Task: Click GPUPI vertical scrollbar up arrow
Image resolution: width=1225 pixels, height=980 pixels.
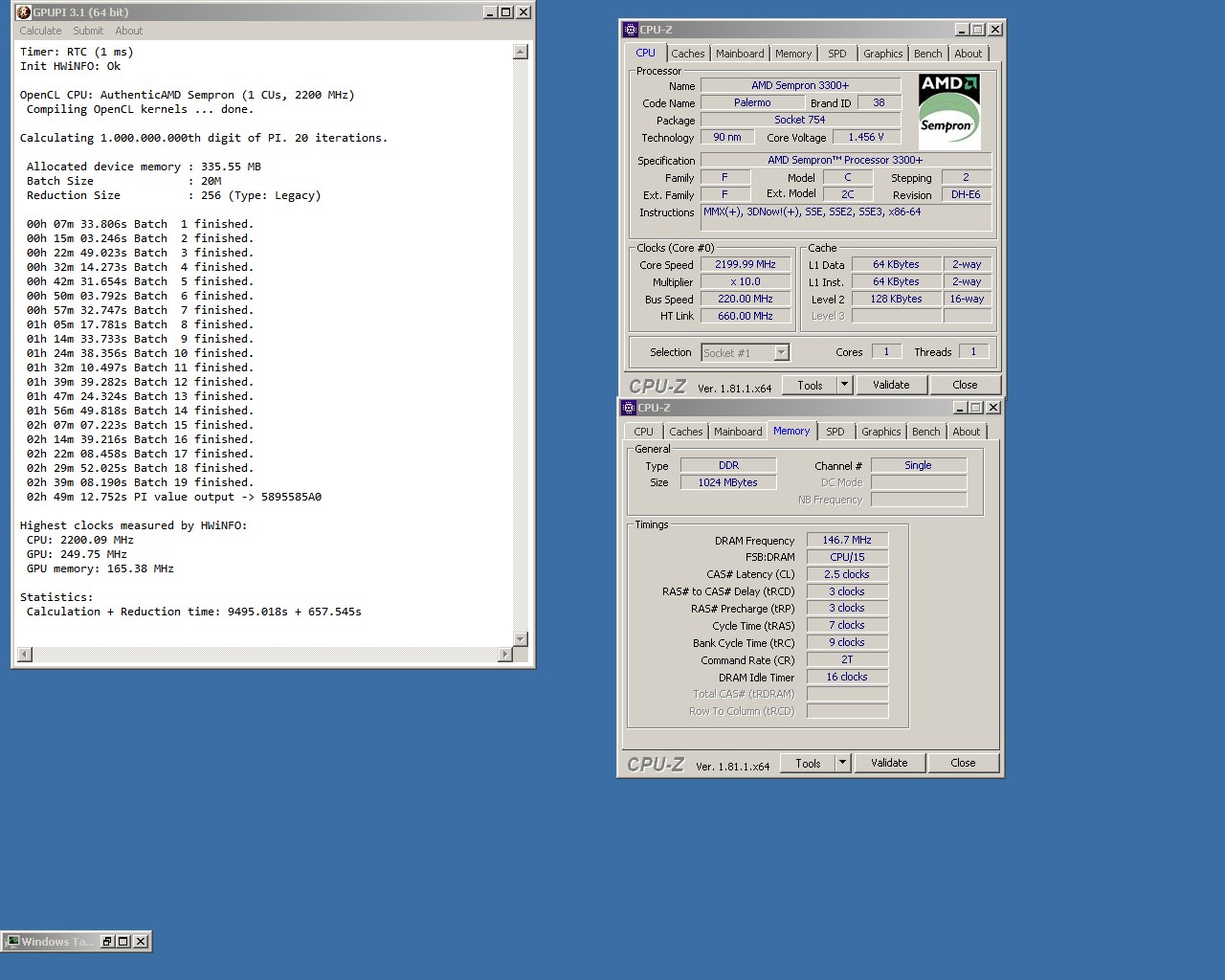Action: [521, 52]
